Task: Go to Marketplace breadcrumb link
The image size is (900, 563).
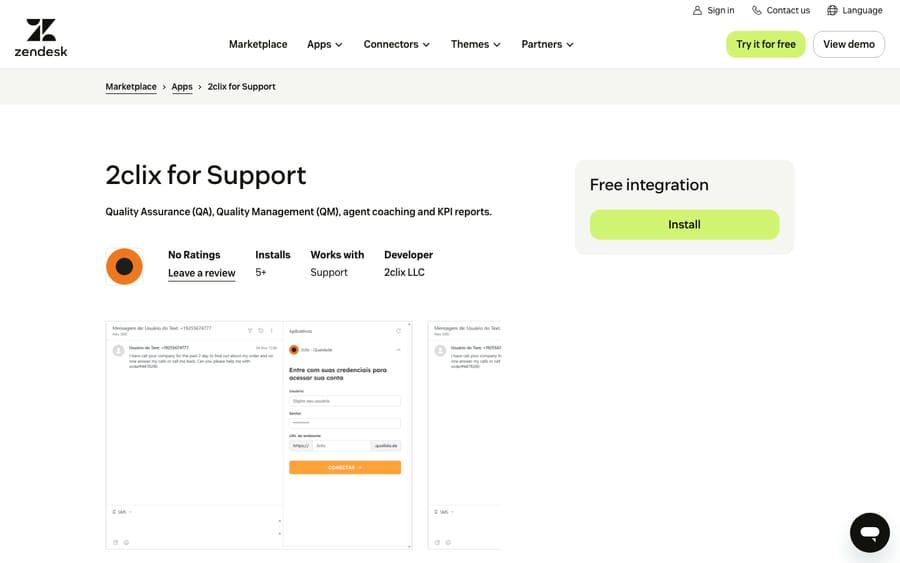Action: 131,87
